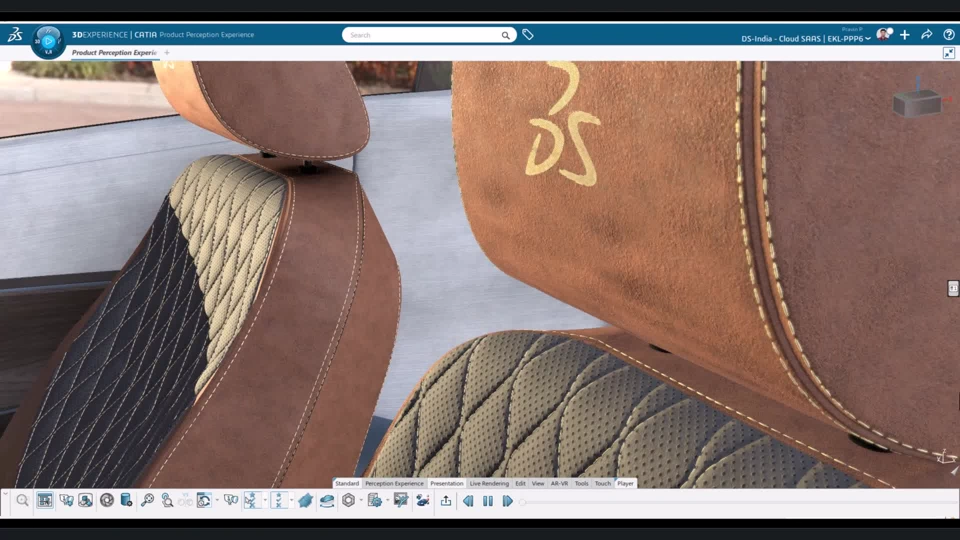Click the rotate view frame icon
960x540 pixels.
204,501
